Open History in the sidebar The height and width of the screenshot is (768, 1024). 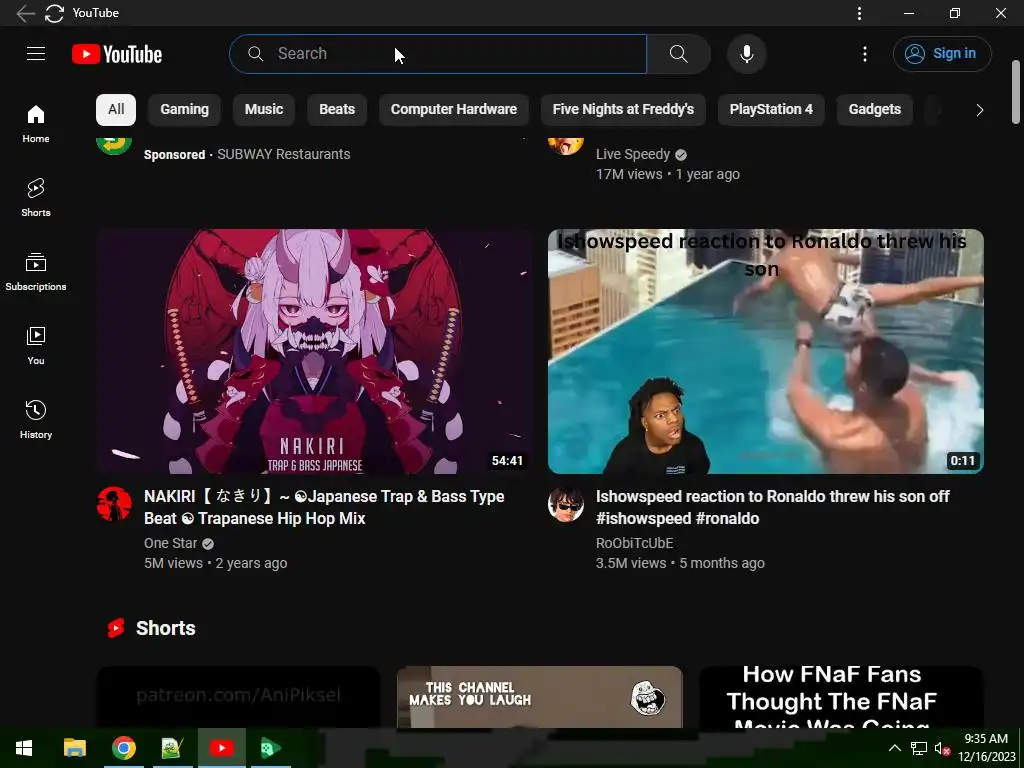[36, 419]
